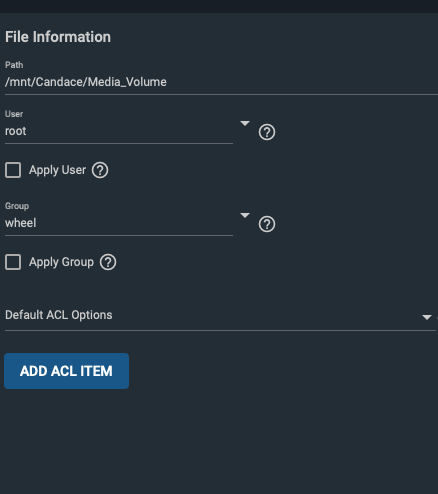
Task: Click the small User label above root
Action: point(14,114)
